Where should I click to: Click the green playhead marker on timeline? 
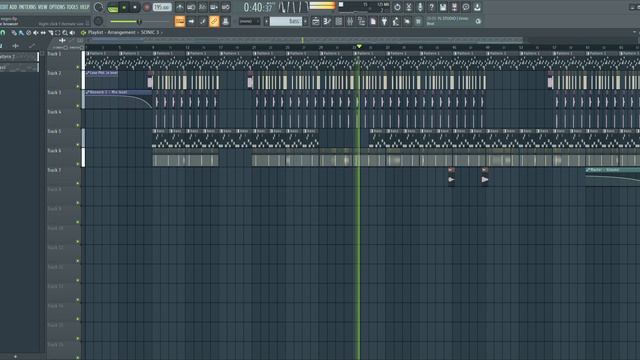[x=359, y=47]
